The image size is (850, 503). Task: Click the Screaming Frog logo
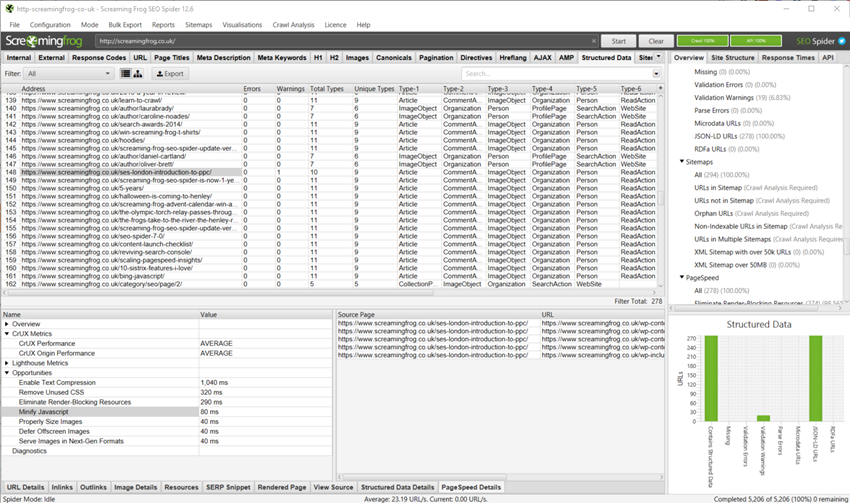(x=45, y=41)
